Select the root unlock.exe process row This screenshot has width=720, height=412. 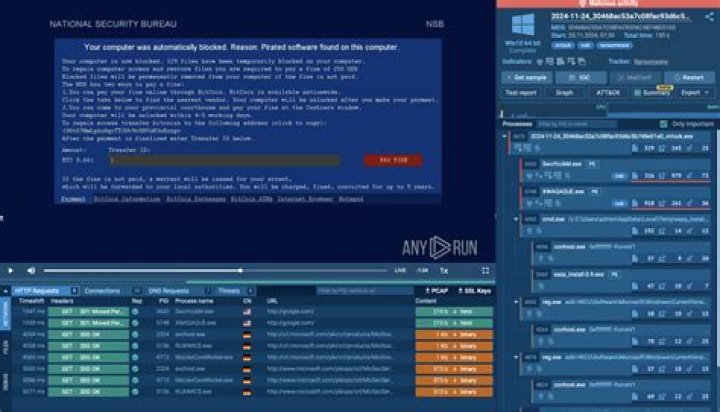point(610,142)
